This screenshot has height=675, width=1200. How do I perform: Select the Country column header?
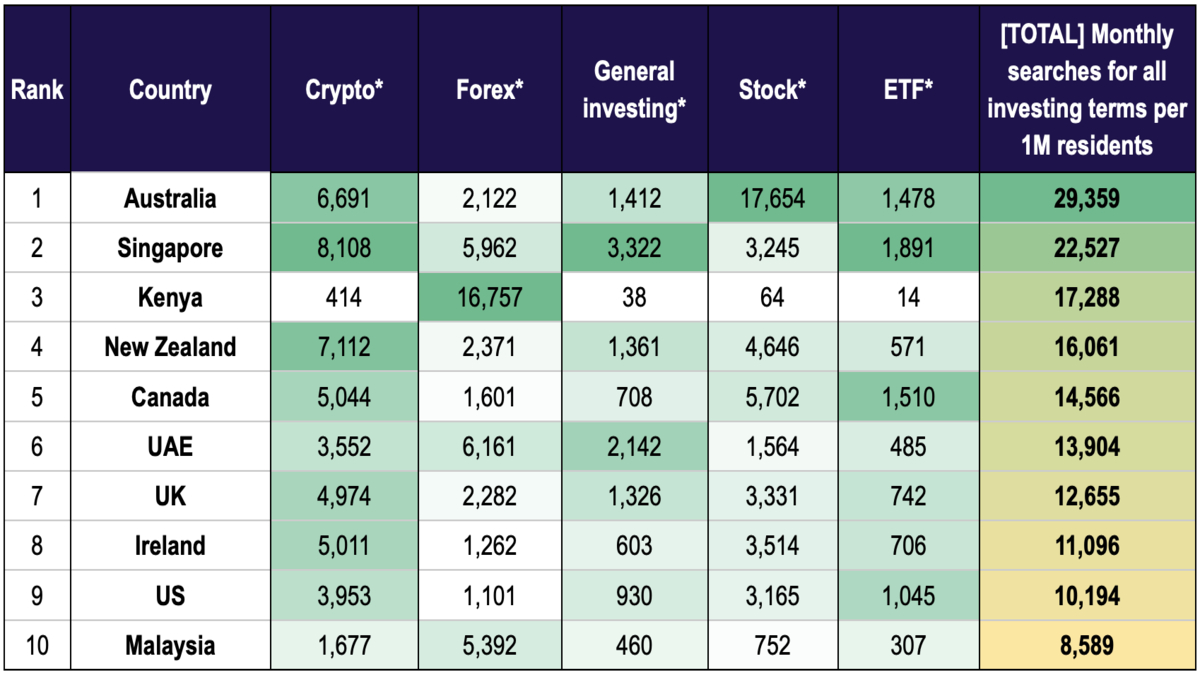(x=170, y=90)
